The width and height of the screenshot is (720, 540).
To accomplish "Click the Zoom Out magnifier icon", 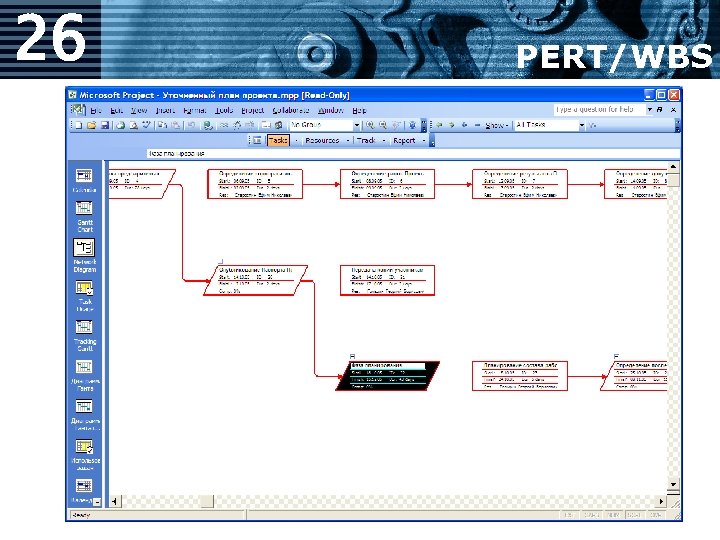I will [383, 125].
